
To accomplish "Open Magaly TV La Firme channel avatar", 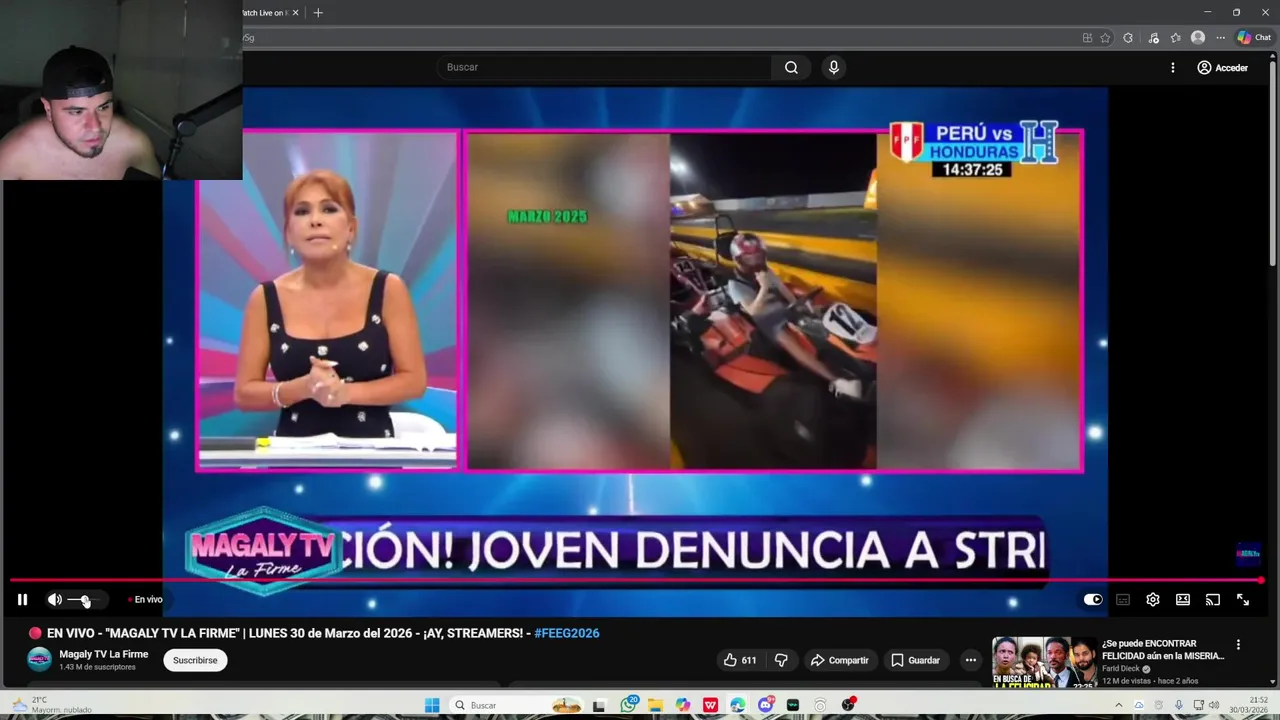I will (39, 659).
